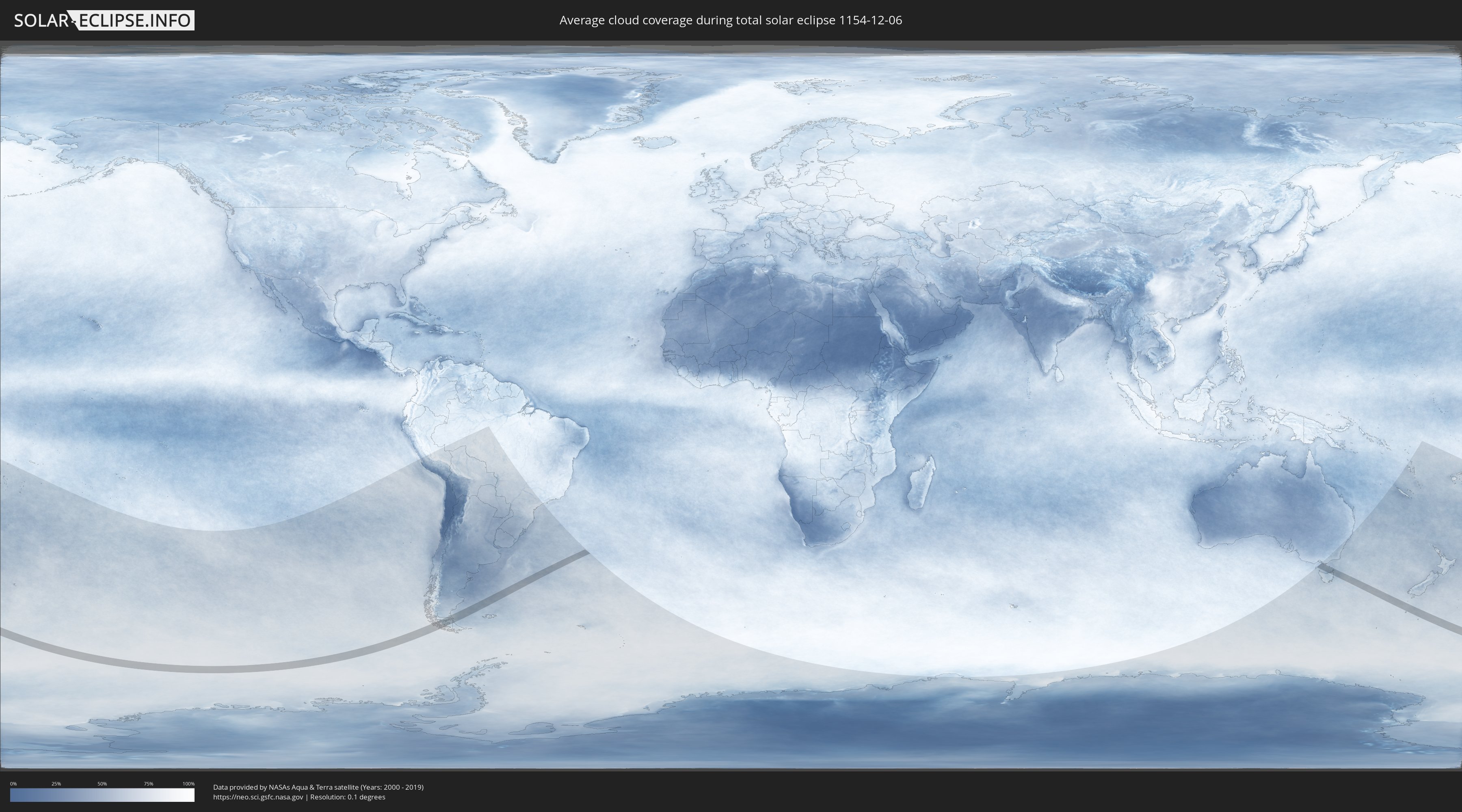Image resolution: width=1462 pixels, height=812 pixels.
Task: Click the 50% legend label
Action: [x=102, y=784]
